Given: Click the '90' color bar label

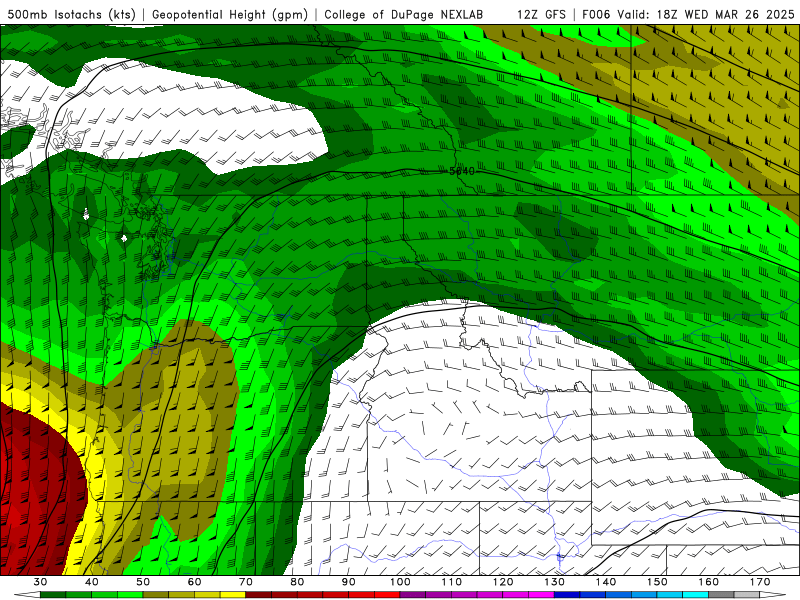Looking at the screenshot, I should point(348,582).
